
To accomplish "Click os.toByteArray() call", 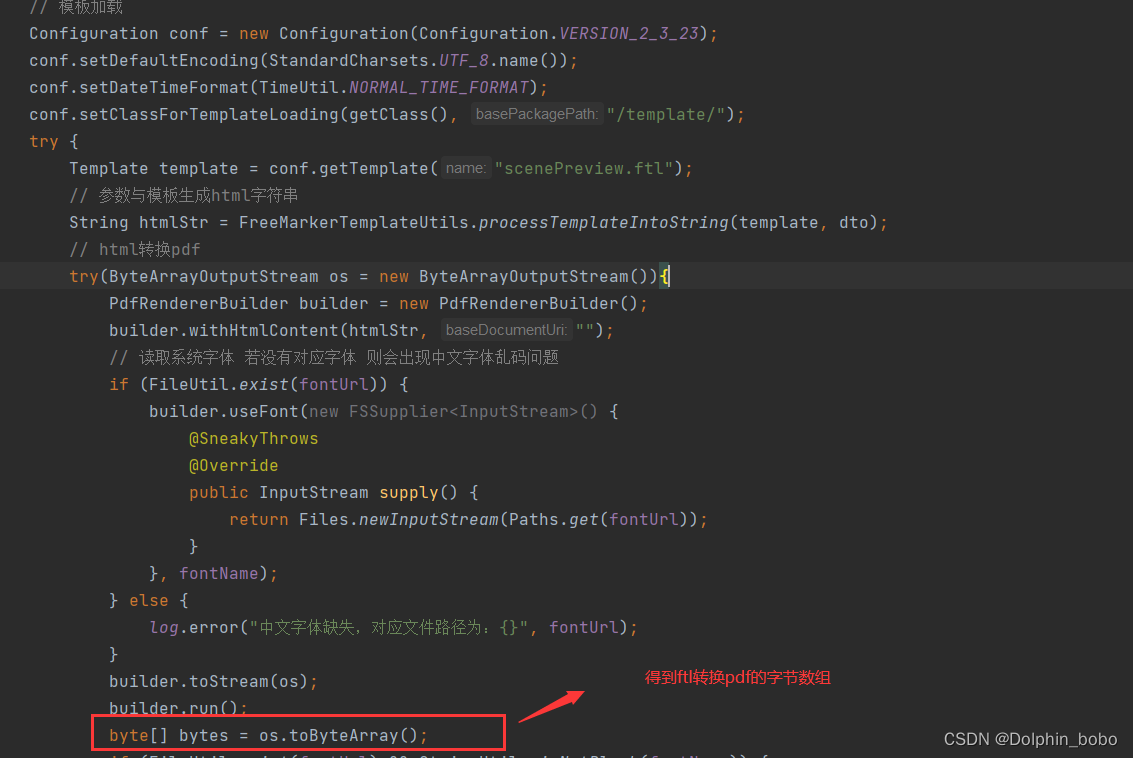I will tap(338, 736).
